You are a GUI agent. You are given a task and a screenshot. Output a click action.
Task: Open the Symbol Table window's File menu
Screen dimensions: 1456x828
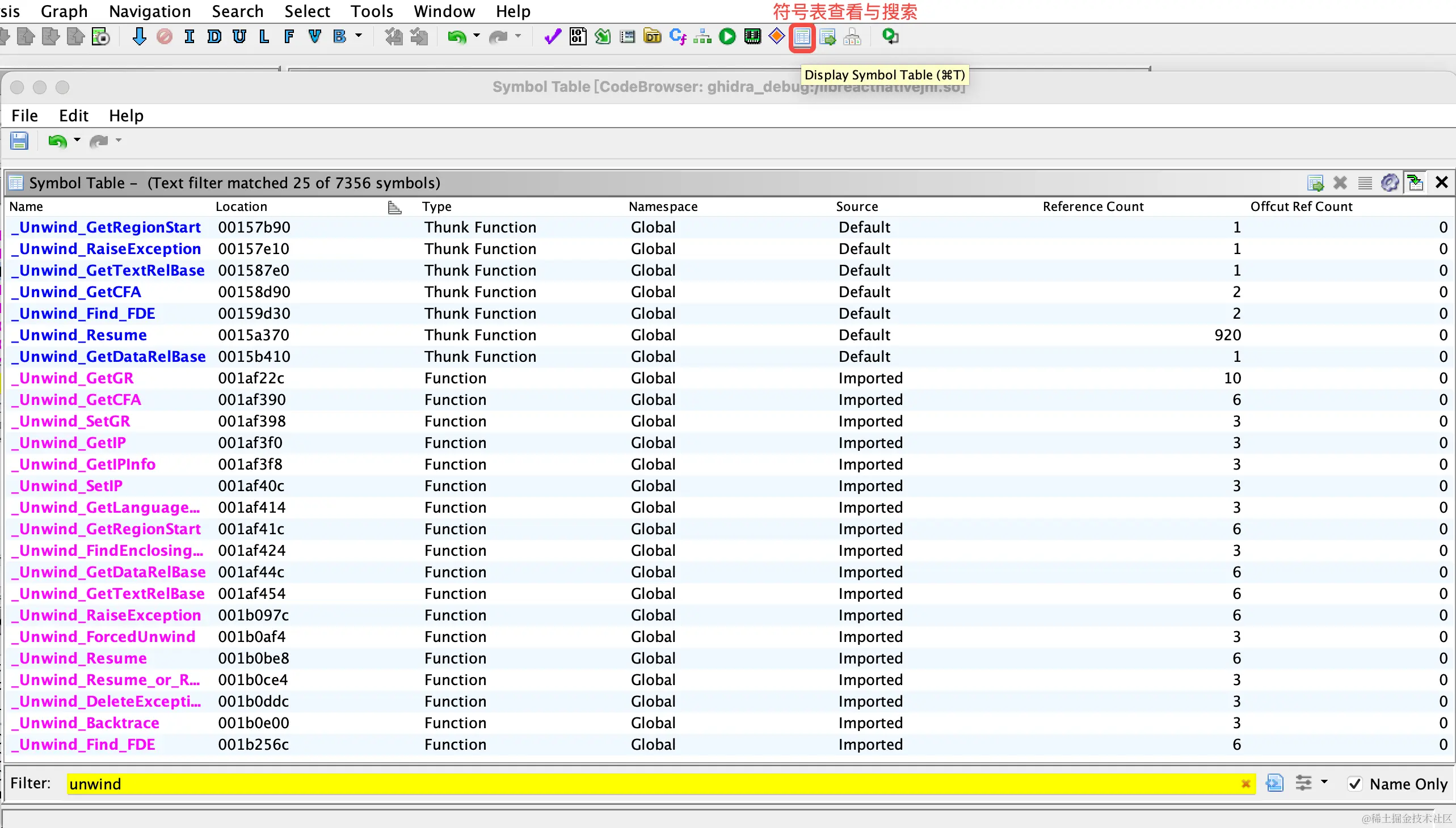click(24, 116)
